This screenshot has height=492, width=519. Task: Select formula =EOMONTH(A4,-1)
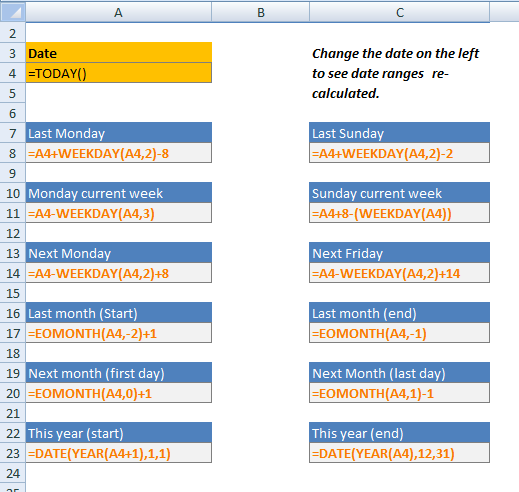(x=399, y=333)
